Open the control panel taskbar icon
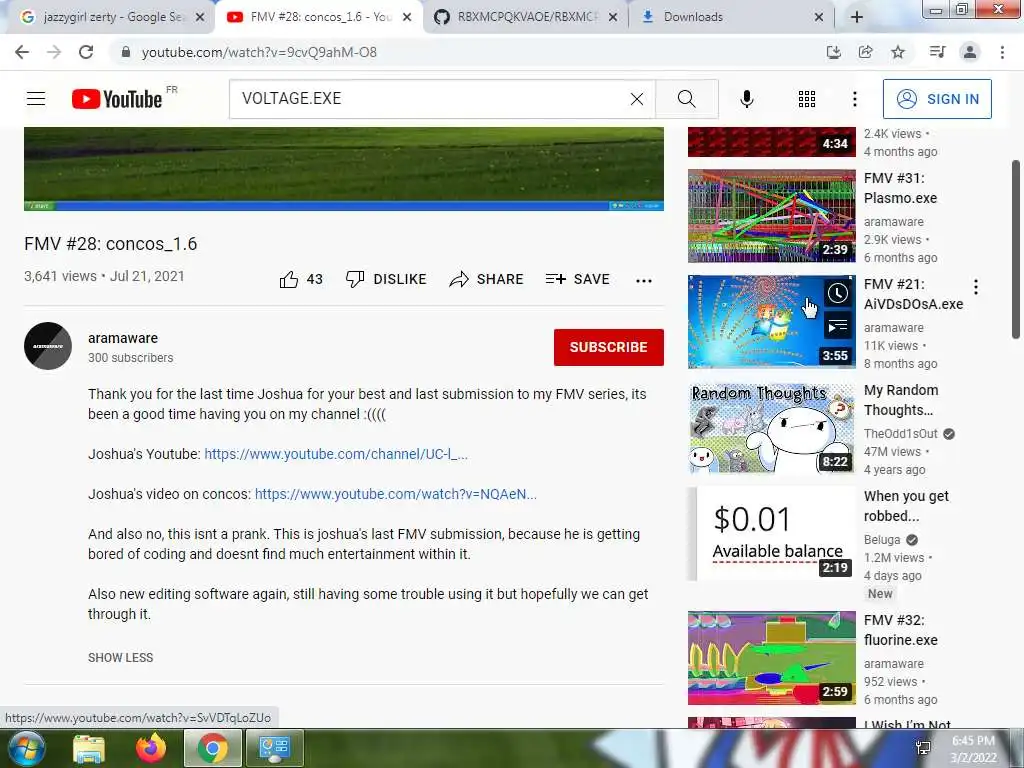 click(275, 748)
